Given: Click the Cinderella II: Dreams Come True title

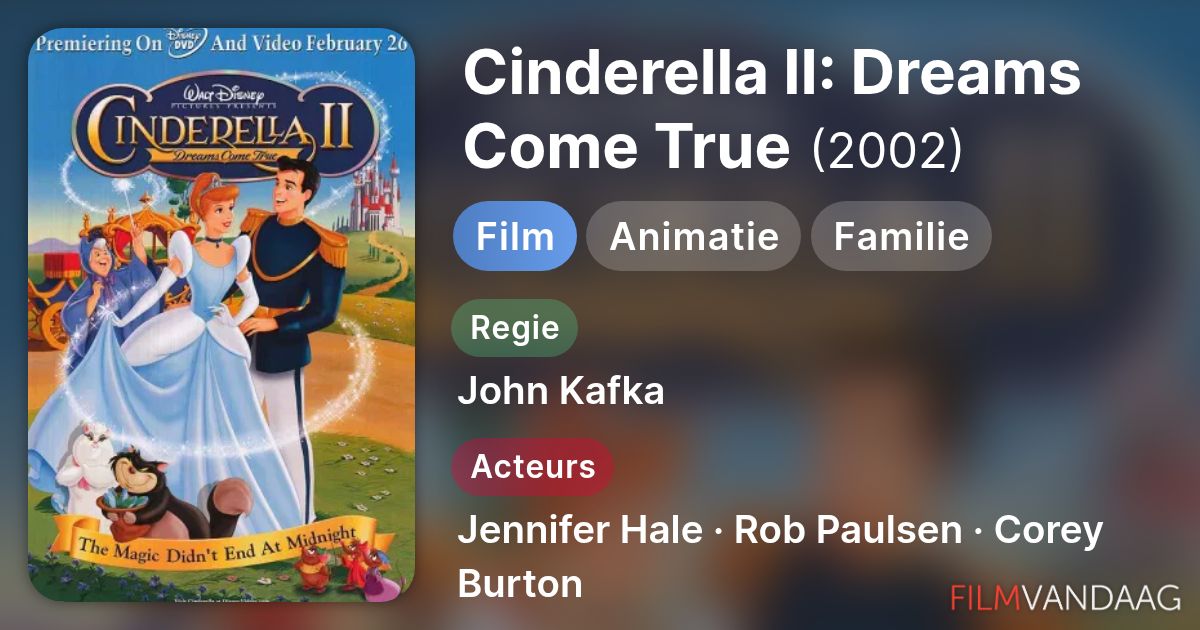Looking at the screenshot, I should [x=770, y=110].
